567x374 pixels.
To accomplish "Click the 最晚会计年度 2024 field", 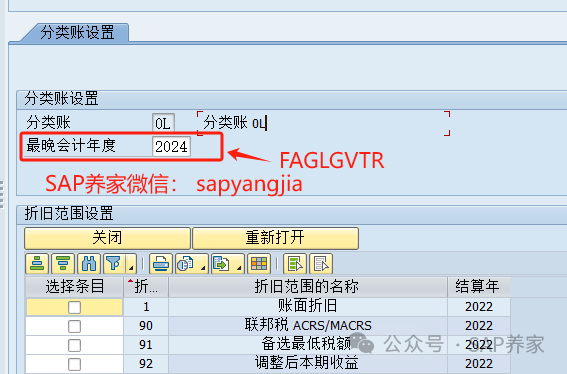I will point(171,146).
